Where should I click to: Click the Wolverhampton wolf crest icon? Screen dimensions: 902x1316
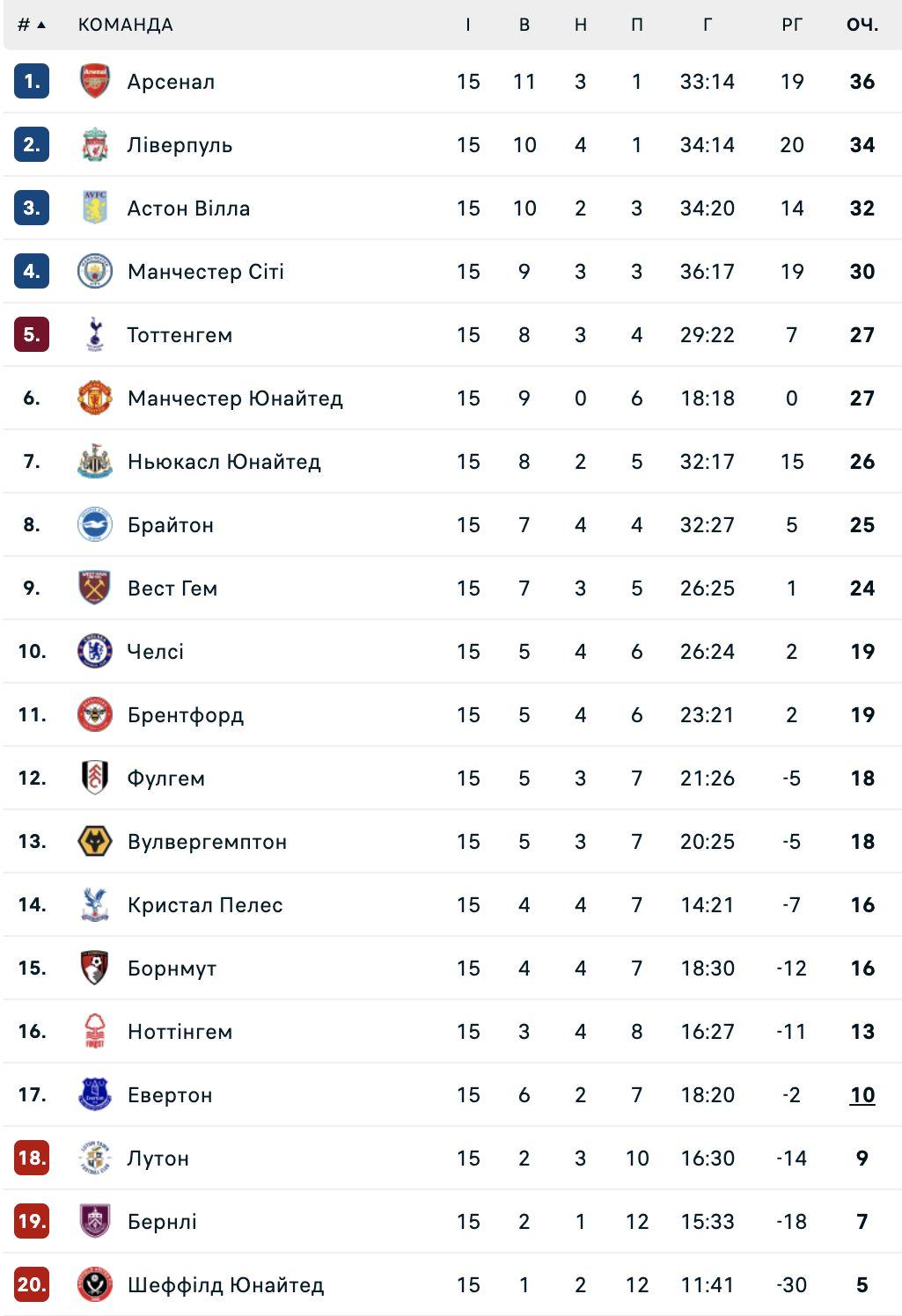tap(94, 841)
